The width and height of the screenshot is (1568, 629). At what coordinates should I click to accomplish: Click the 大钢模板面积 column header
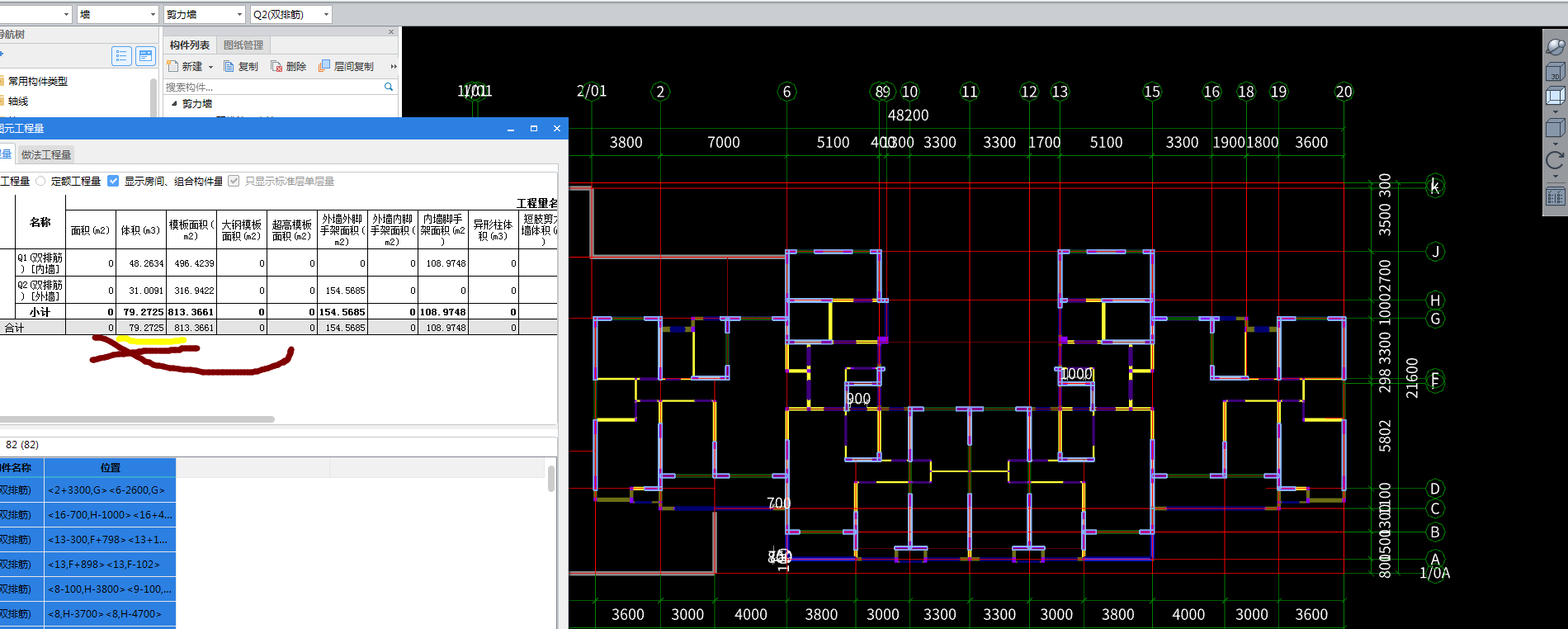(x=242, y=230)
